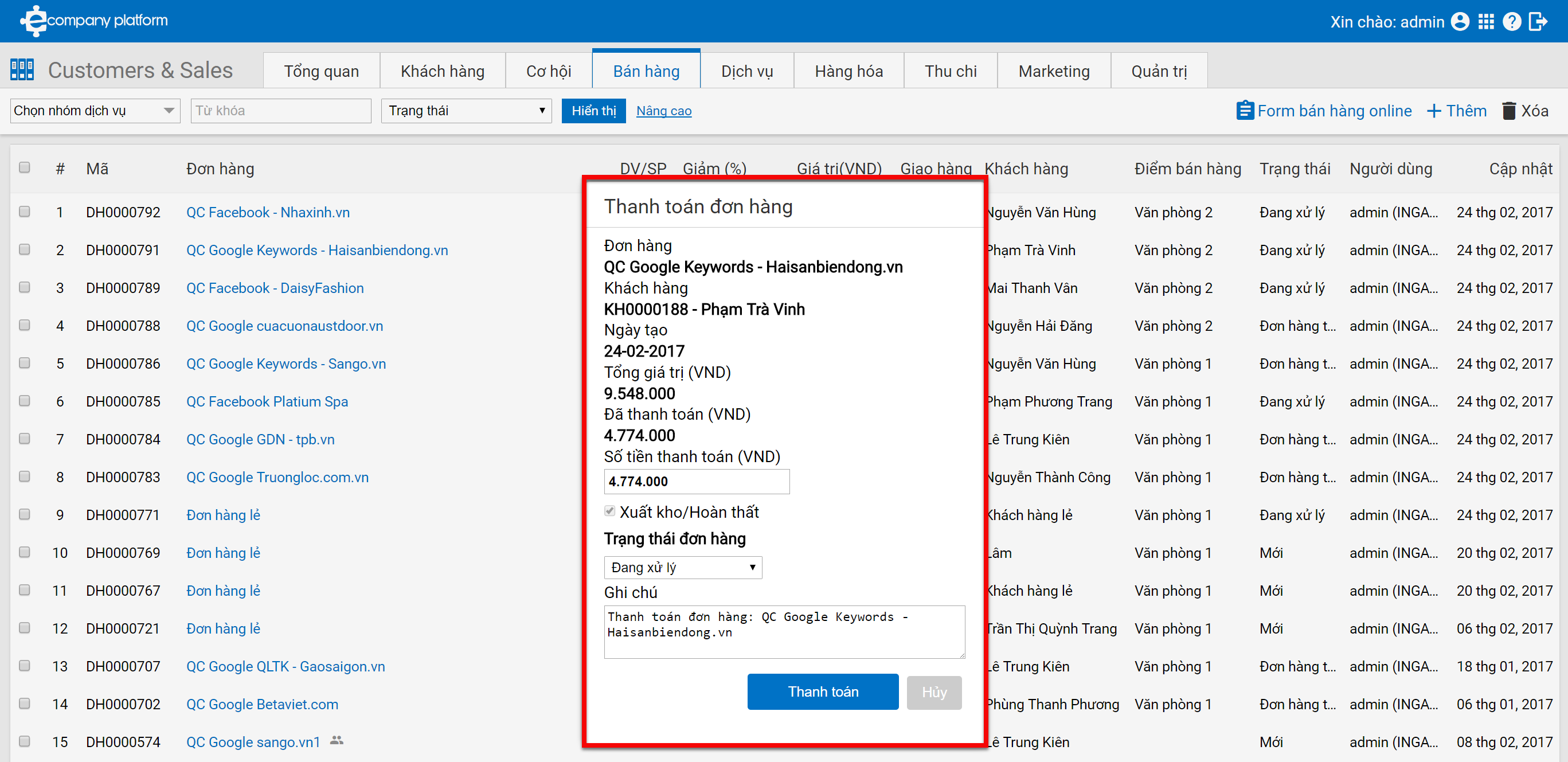Click the Xin chào: admin greeting text
Image resolution: width=1568 pixels, height=762 pixels.
[1387, 22]
